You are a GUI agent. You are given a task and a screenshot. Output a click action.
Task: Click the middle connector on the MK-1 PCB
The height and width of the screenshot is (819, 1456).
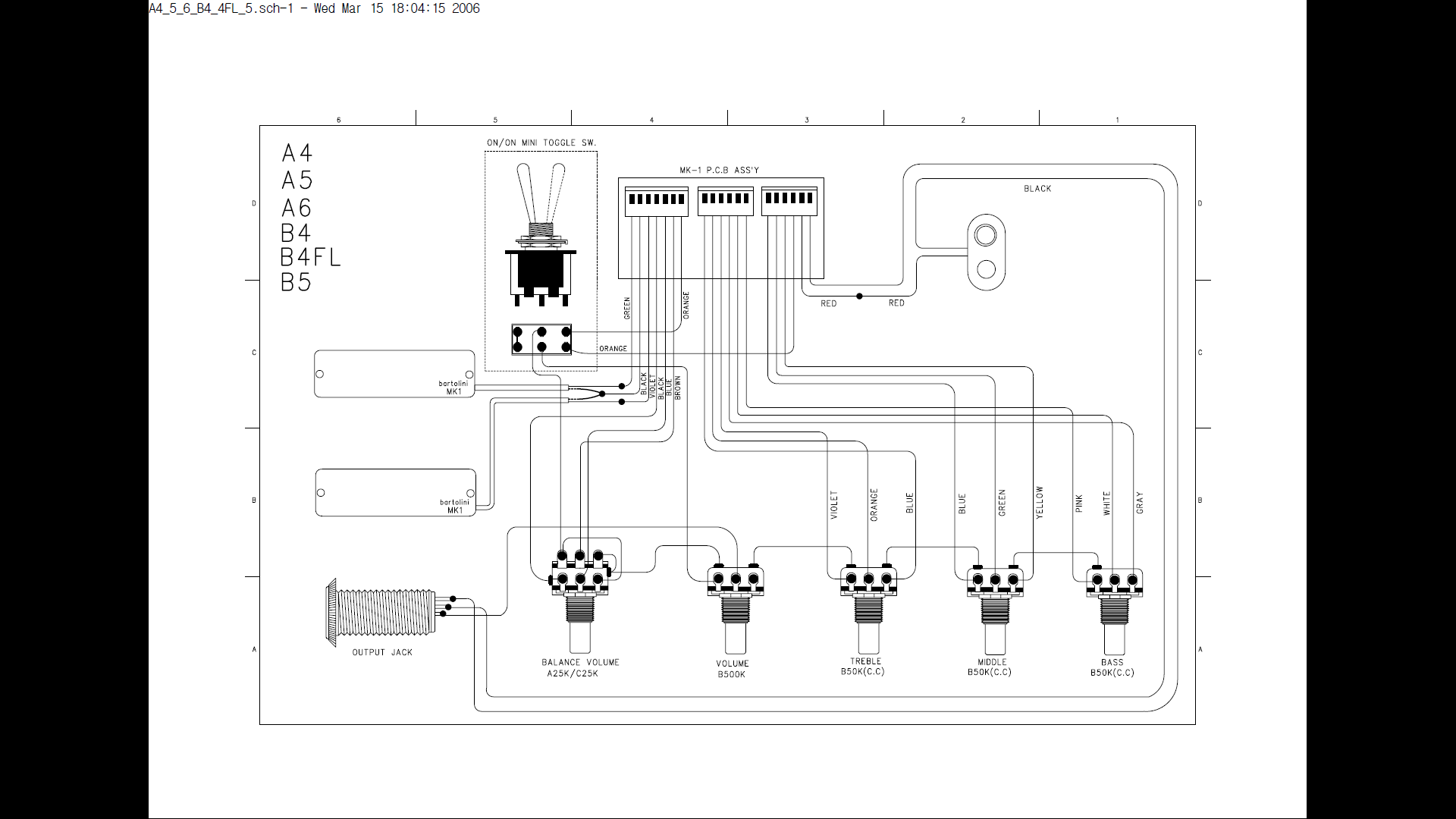pos(725,201)
